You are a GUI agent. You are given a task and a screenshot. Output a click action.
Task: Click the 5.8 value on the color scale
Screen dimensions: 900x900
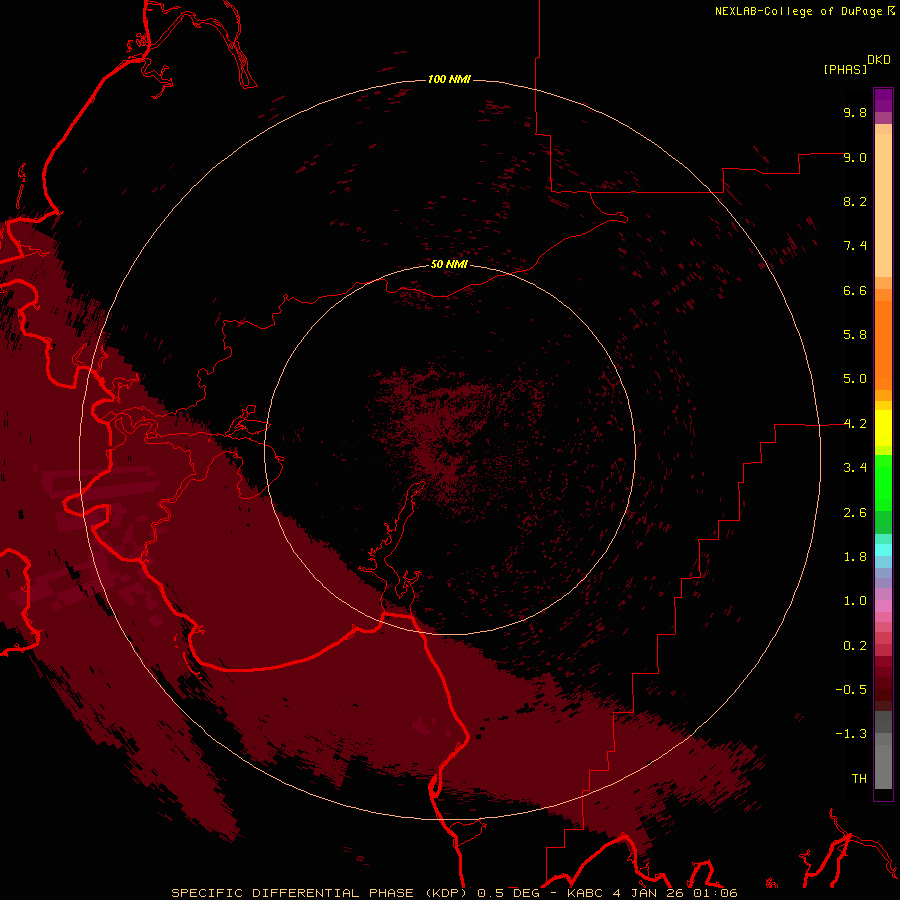[x=855, y=335]
